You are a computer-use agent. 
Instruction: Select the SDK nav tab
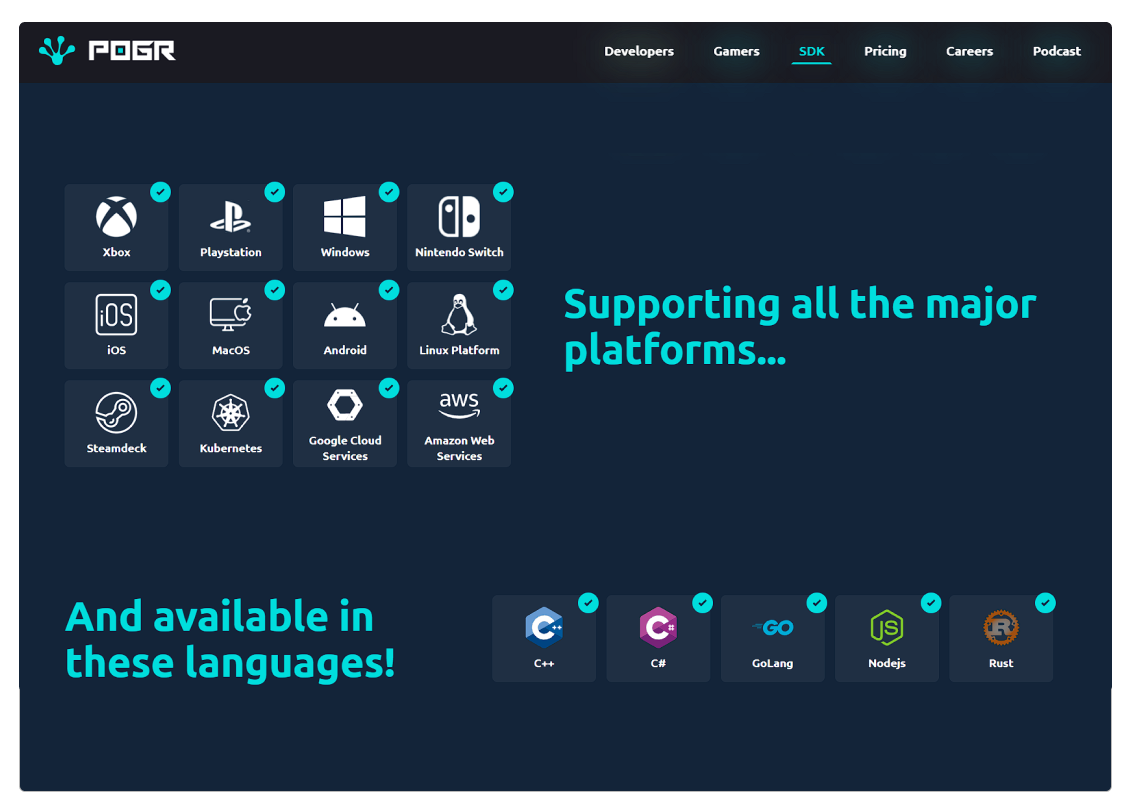pos(811,51)
